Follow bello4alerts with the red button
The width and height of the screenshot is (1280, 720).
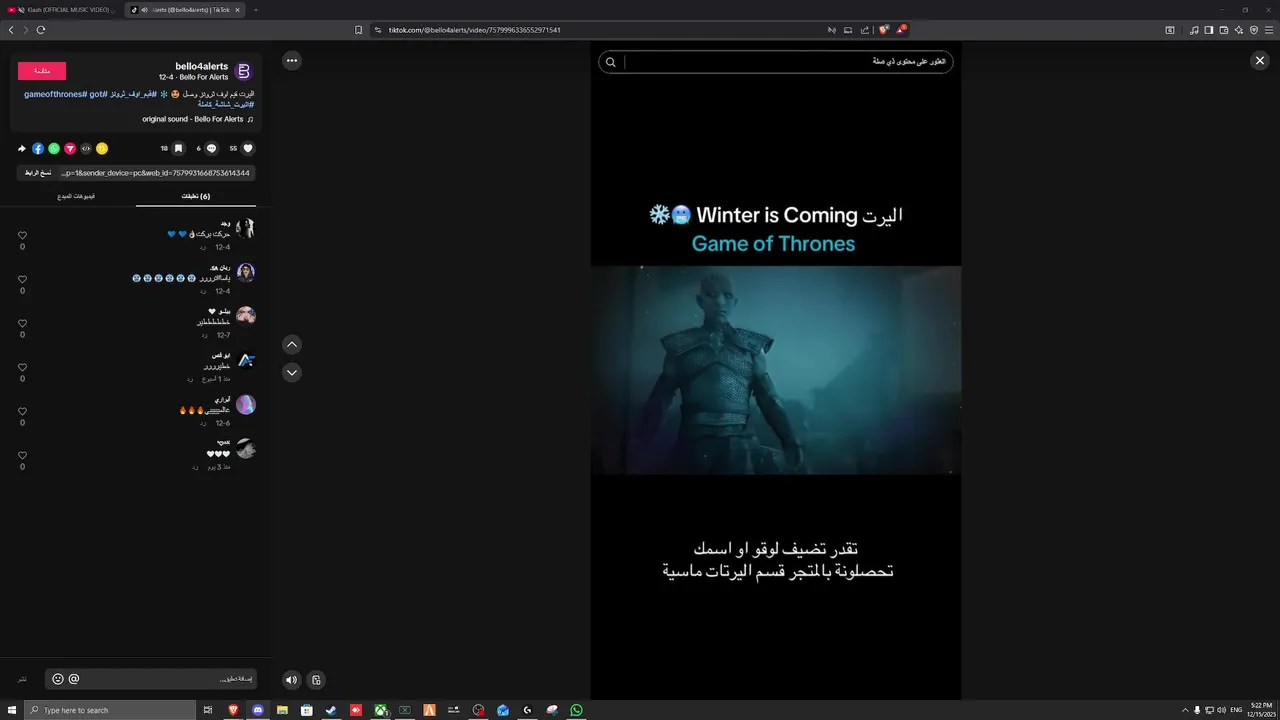(42, 71)
